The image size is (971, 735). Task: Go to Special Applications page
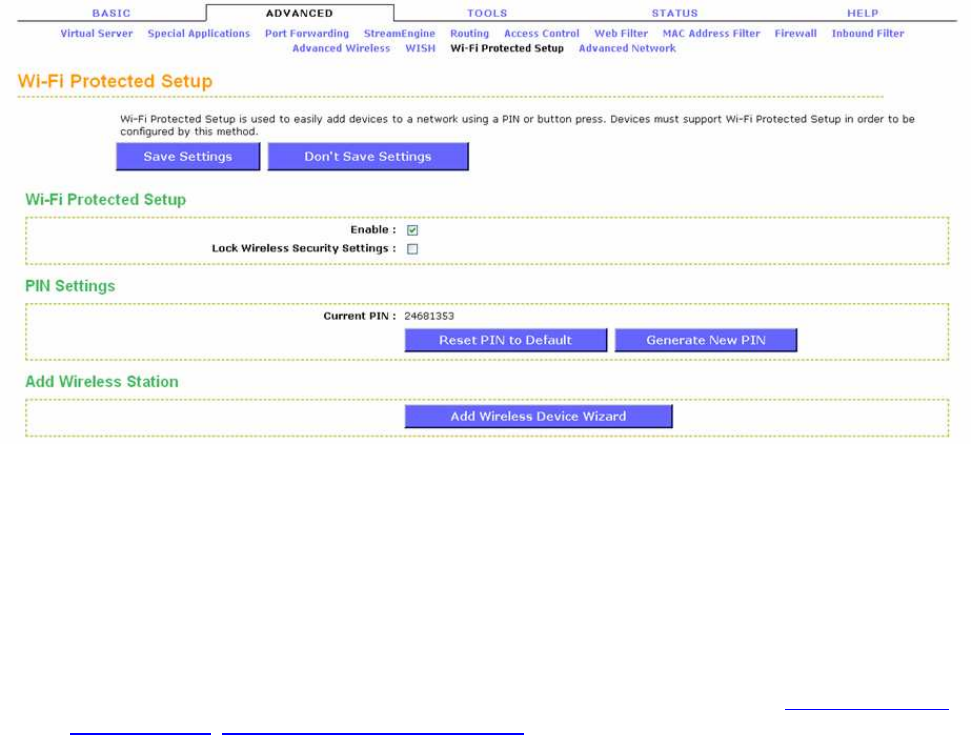tap(199, 33)
